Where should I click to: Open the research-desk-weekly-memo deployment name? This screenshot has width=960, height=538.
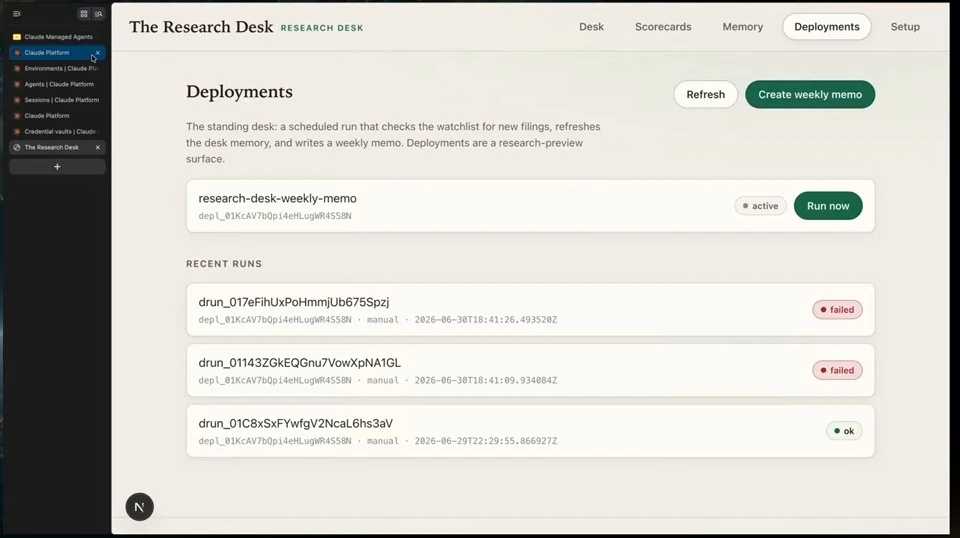[x=277, y=198]
